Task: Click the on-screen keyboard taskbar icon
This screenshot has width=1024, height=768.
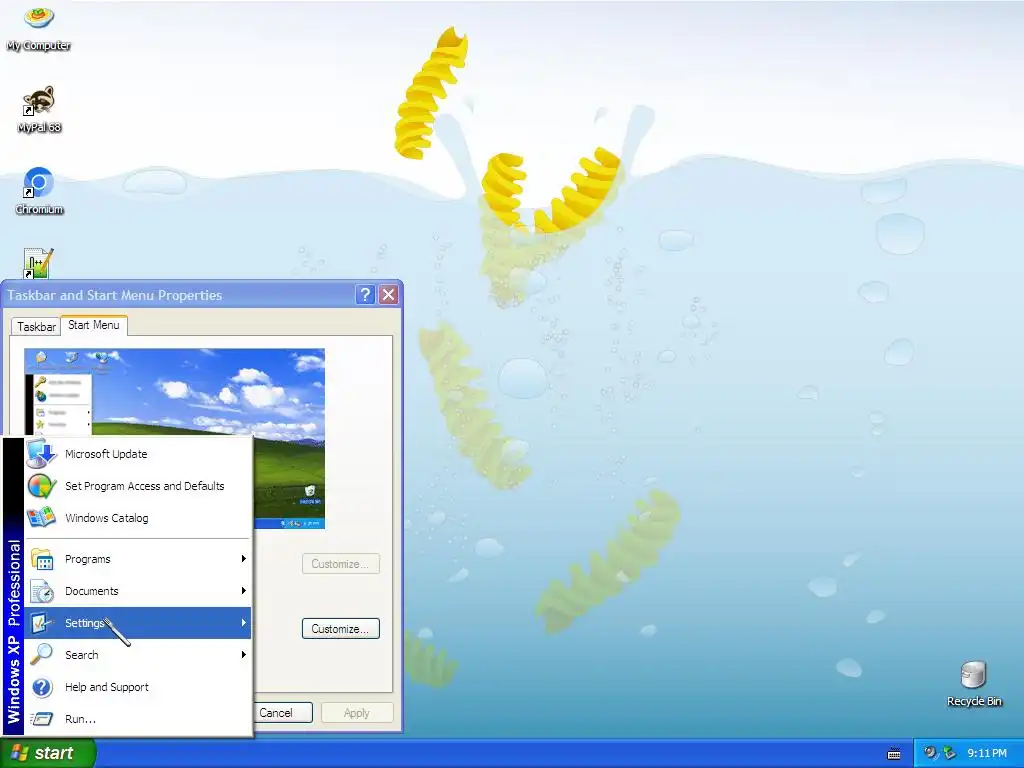Action: tap(894, 754)
